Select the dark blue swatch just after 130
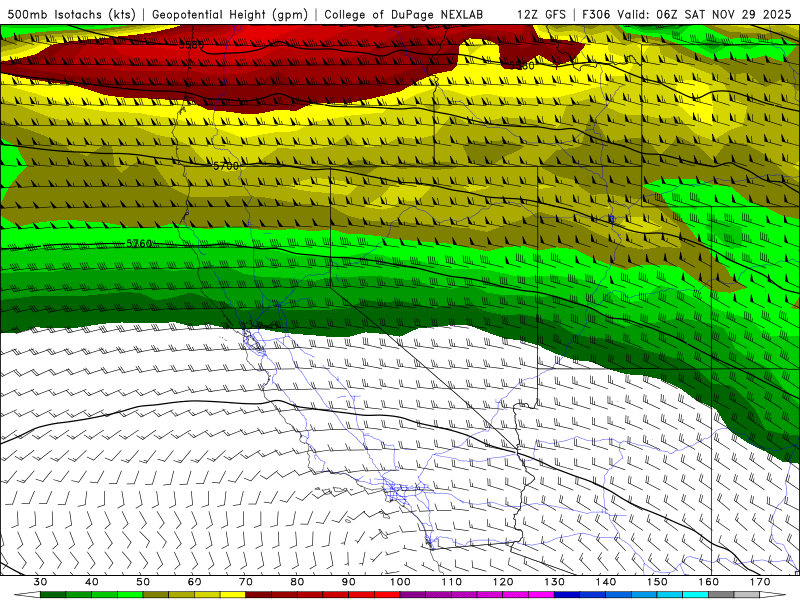Image resolution: width=800 pixels, height=600 pixels. pyautogui.click(x=567, y=595)
